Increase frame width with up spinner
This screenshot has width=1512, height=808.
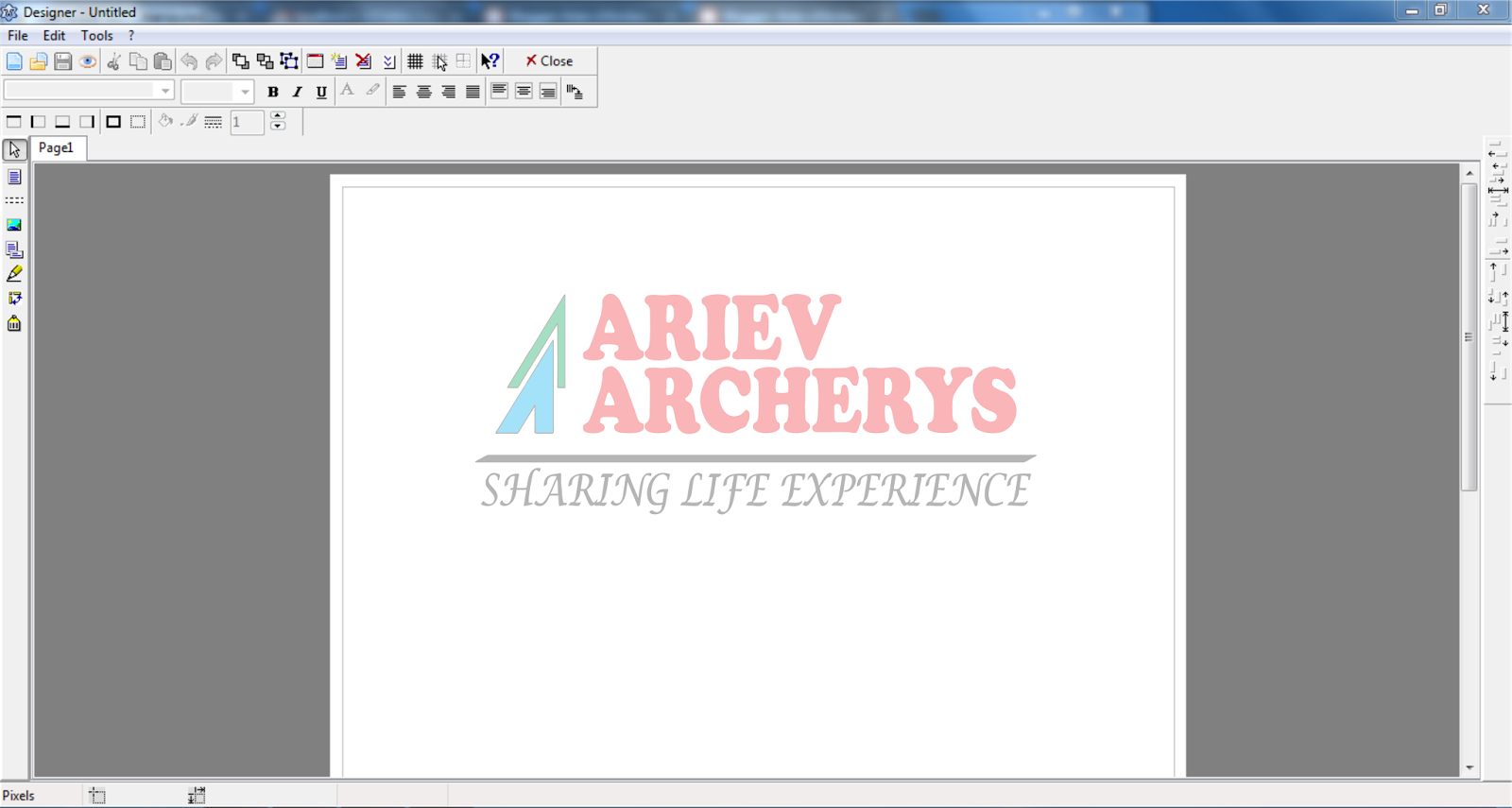278,116
